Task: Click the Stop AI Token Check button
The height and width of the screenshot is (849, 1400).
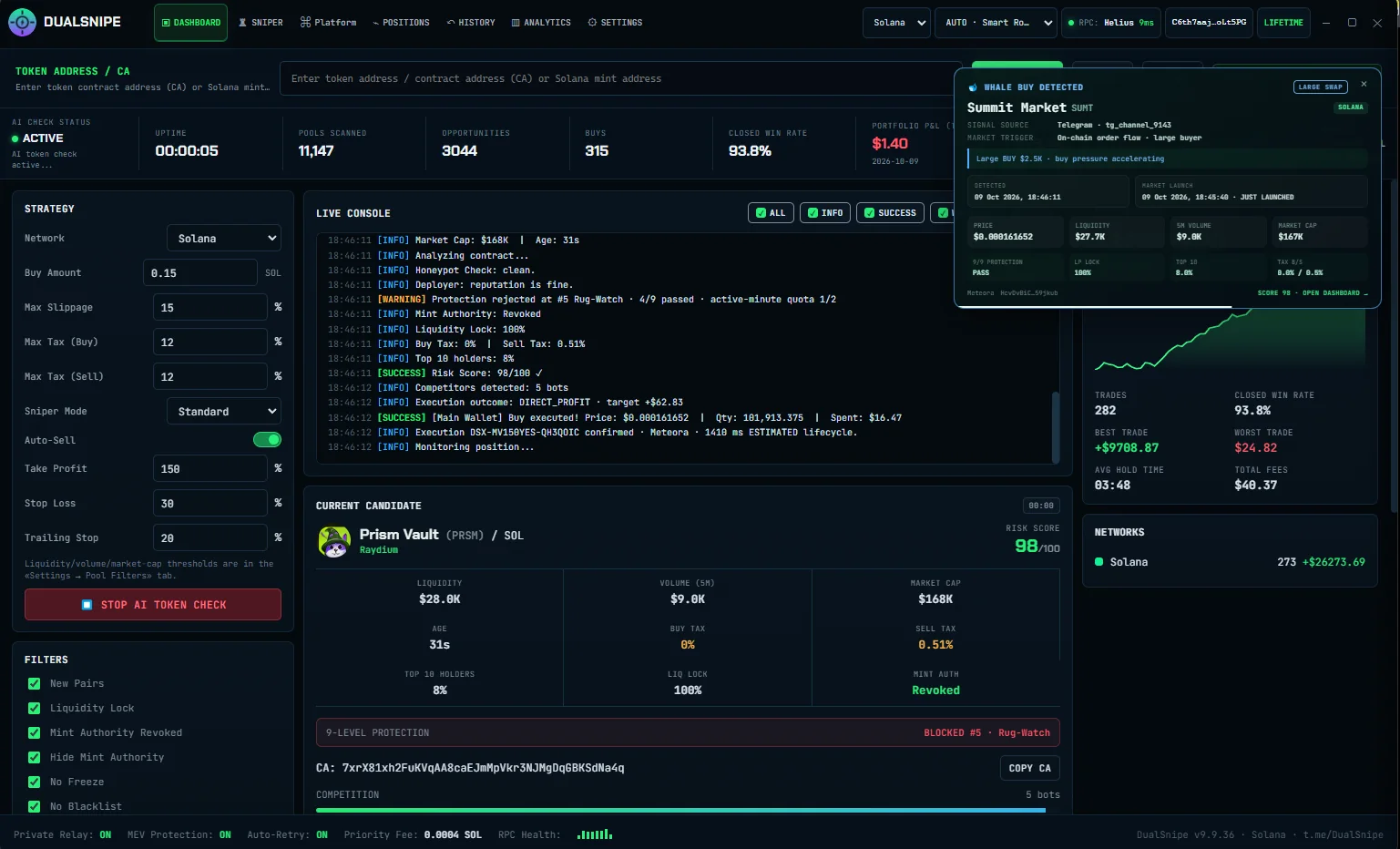Action: tap(153, 605)
